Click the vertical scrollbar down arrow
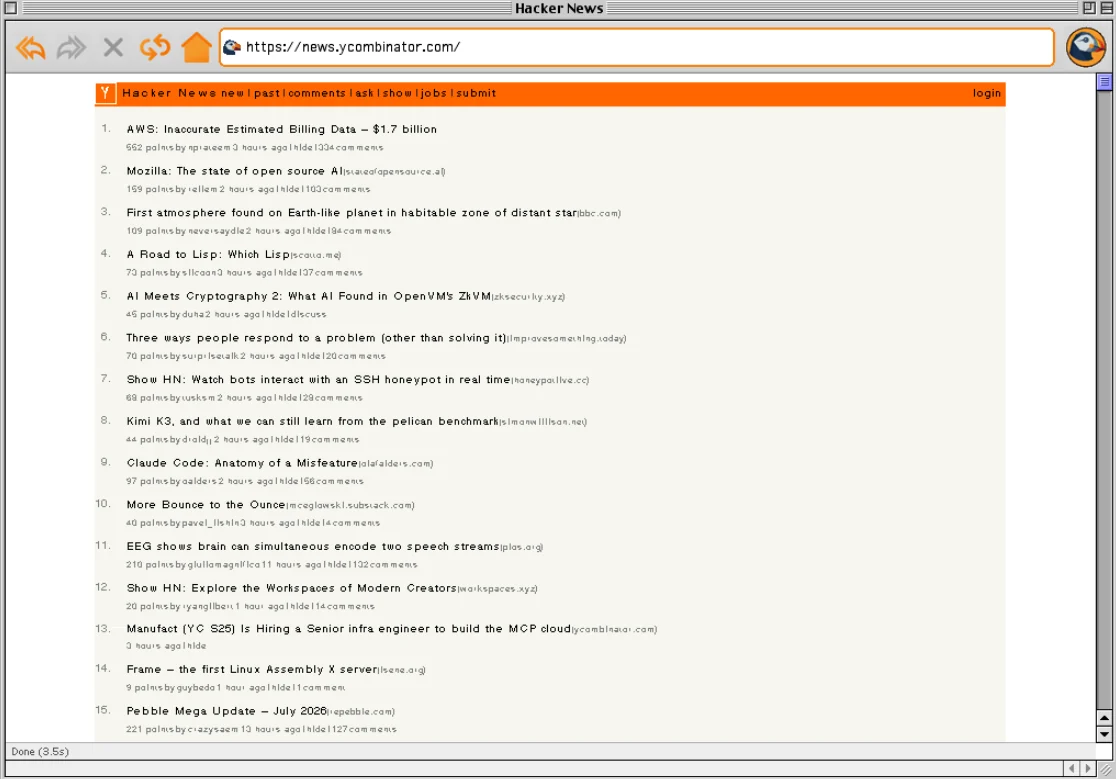The image size is (1116, 779). [x=1104, y=734]
